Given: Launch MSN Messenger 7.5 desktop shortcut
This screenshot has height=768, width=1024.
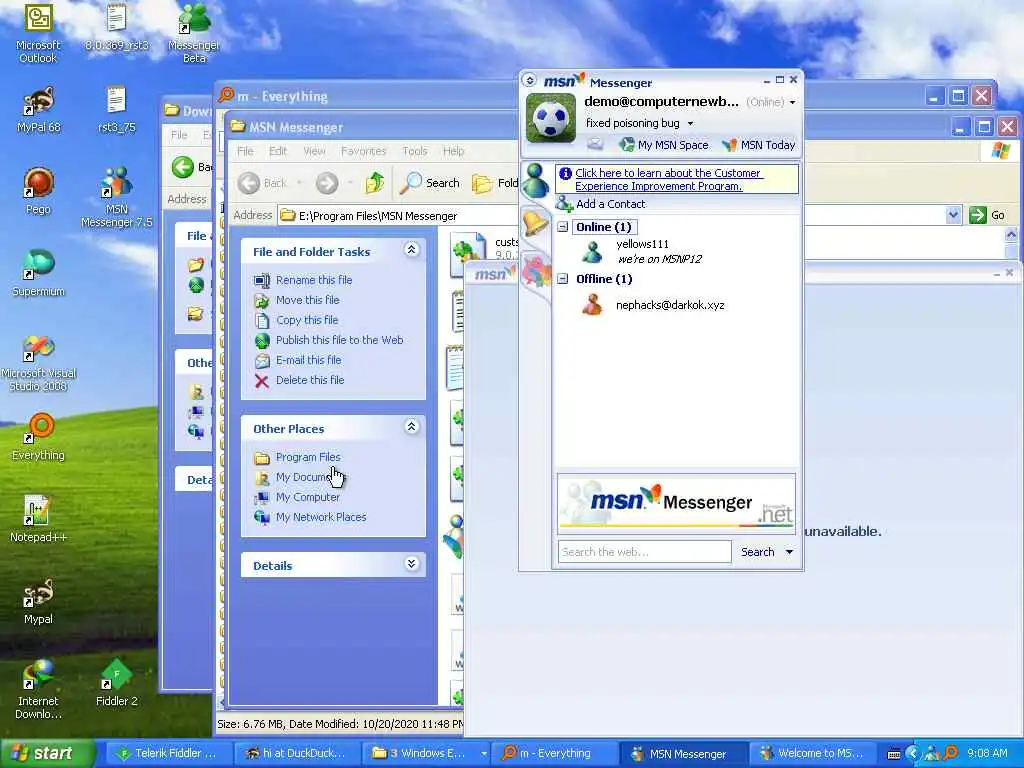Looking at the screenshot, I should 116,197.
